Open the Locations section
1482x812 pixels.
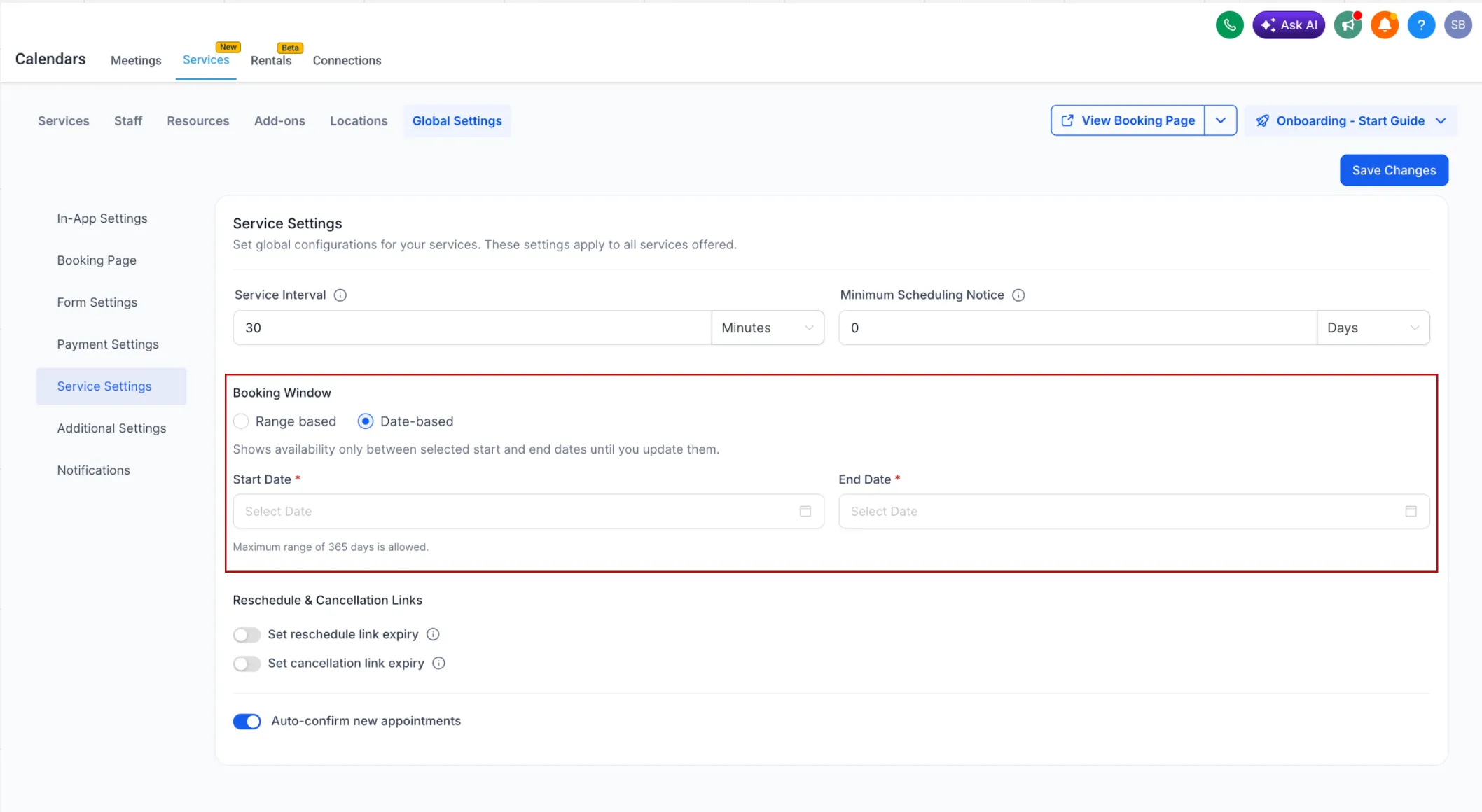click(358, 120)
